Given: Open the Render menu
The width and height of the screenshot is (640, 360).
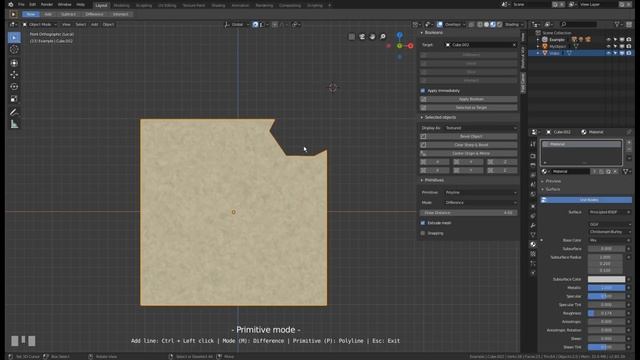Looking at the screenshot, I should coord(47,4).
